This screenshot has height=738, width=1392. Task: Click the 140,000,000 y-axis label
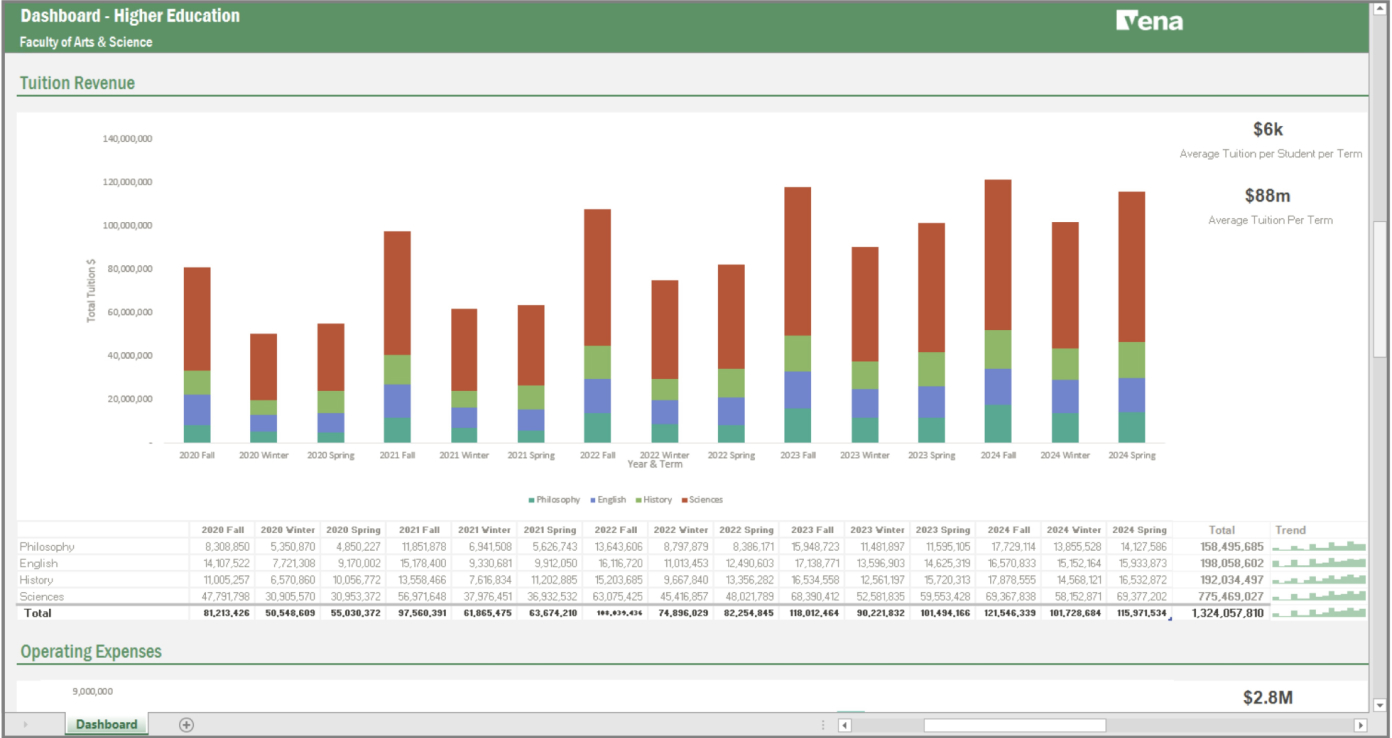[x=127, y=139]
